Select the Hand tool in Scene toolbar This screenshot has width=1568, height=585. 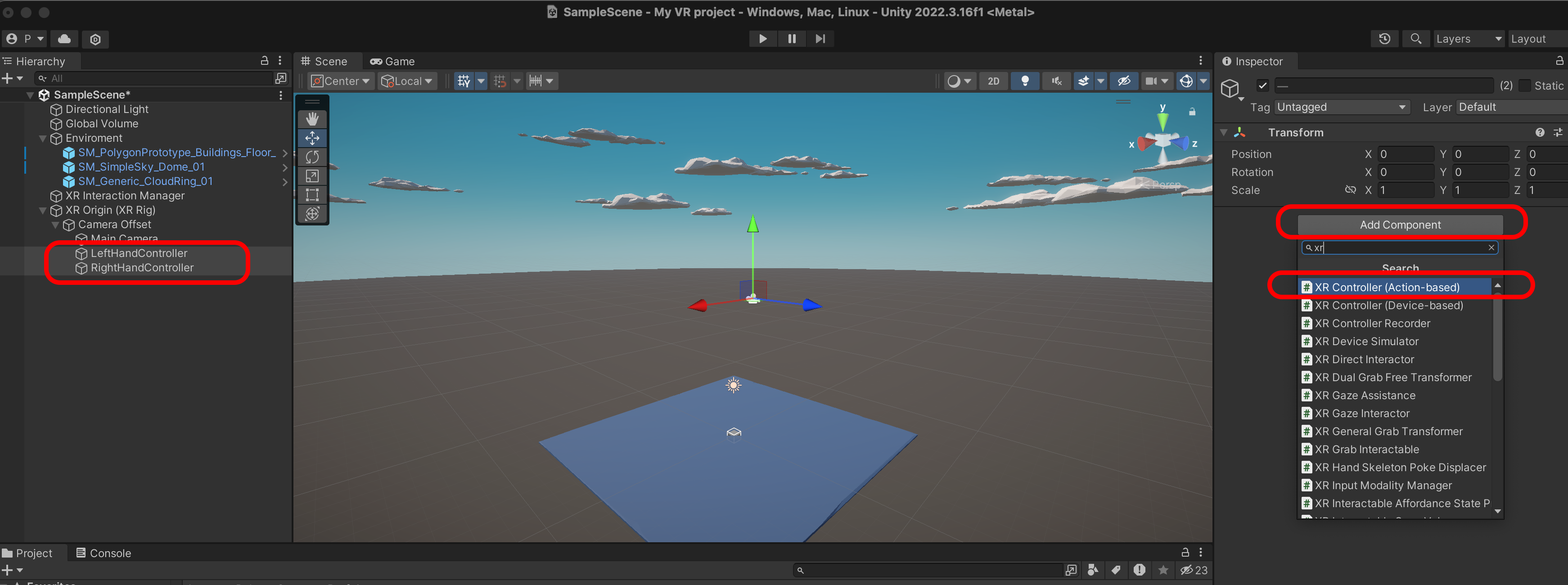coord(312,119)
